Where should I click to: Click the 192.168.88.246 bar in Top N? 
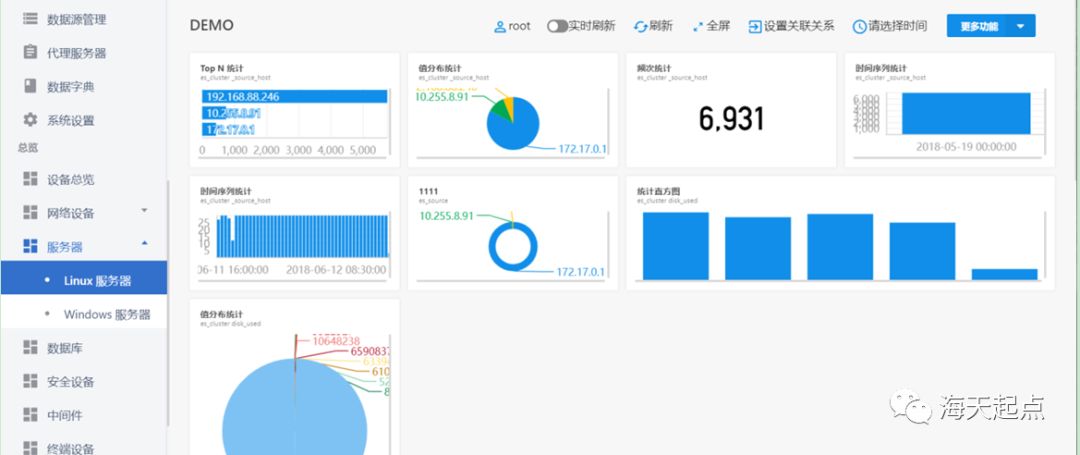(295, 97)
